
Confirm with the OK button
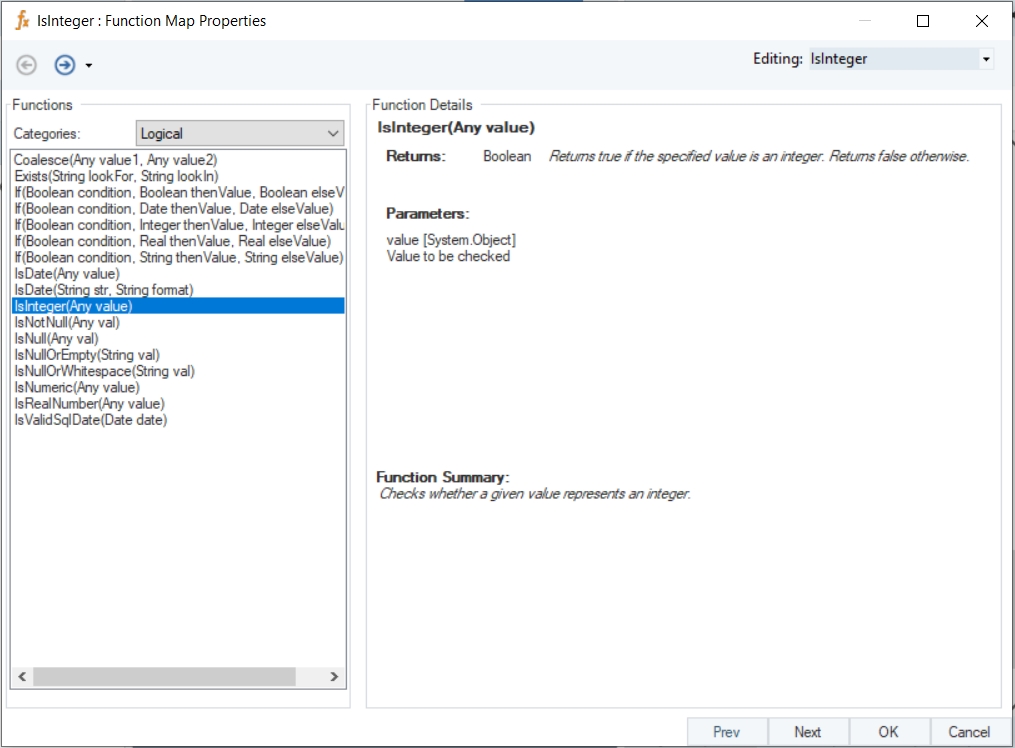tap(888, 732)
